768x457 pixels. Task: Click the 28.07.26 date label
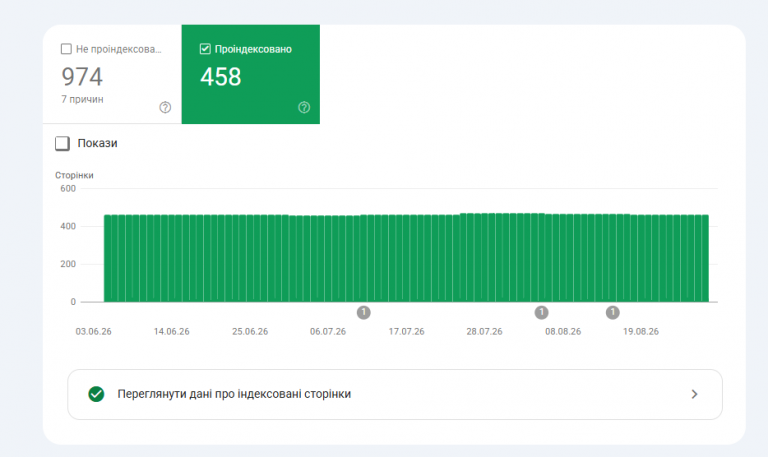tap(484, 332)
